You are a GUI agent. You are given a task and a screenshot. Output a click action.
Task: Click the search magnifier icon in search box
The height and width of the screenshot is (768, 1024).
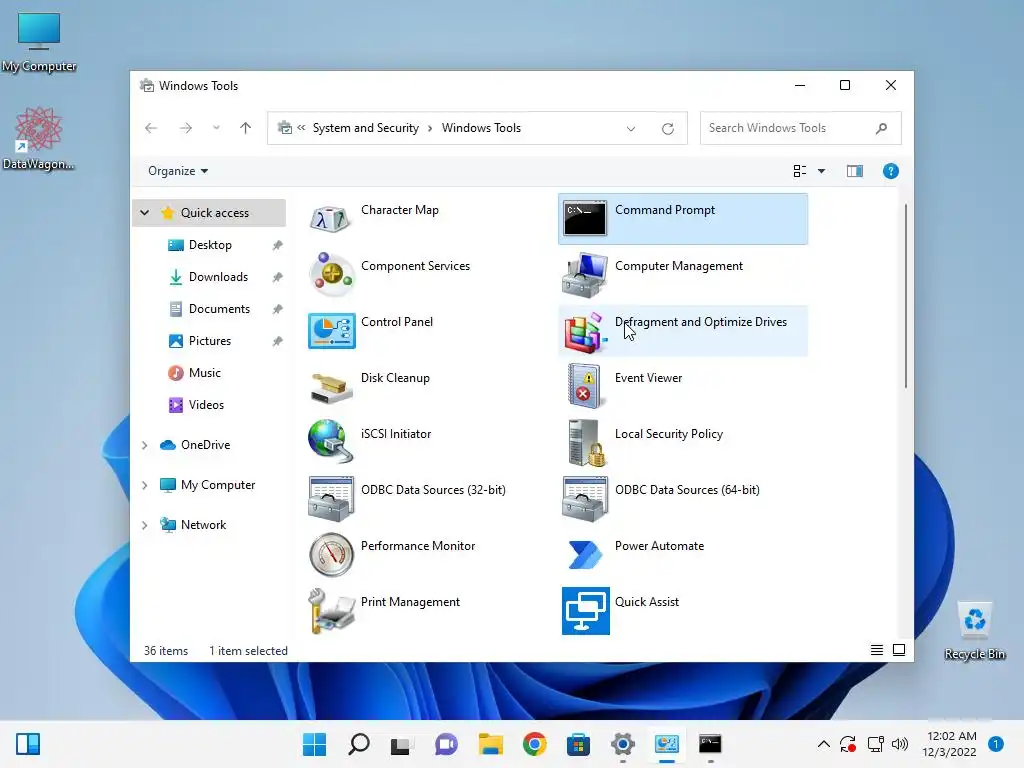click(882, 128)
